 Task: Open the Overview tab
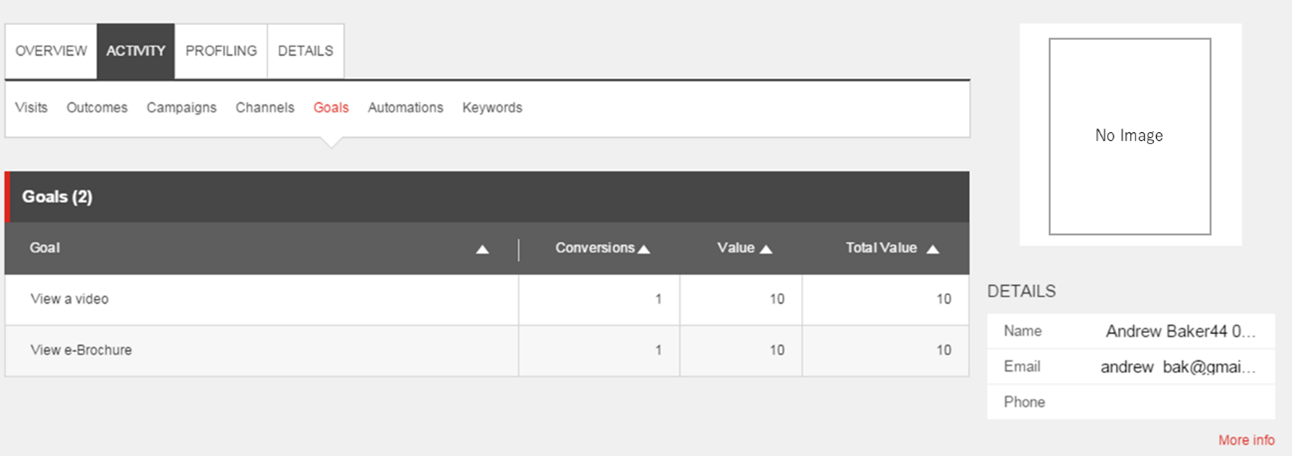pyautogui.click(x=51, y=51)
